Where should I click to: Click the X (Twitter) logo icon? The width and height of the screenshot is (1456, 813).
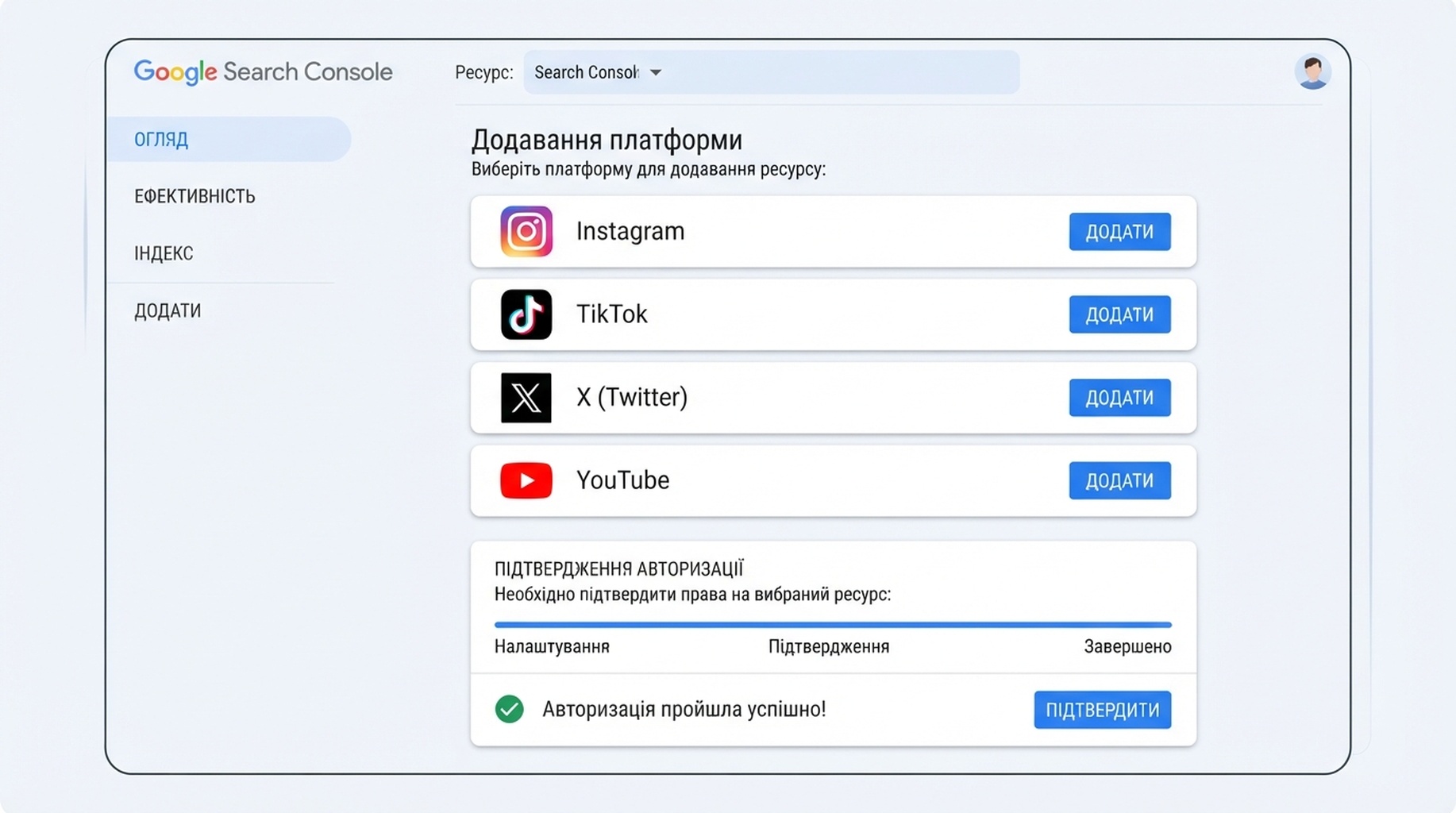pyautogui.click(x=526, y=398)
